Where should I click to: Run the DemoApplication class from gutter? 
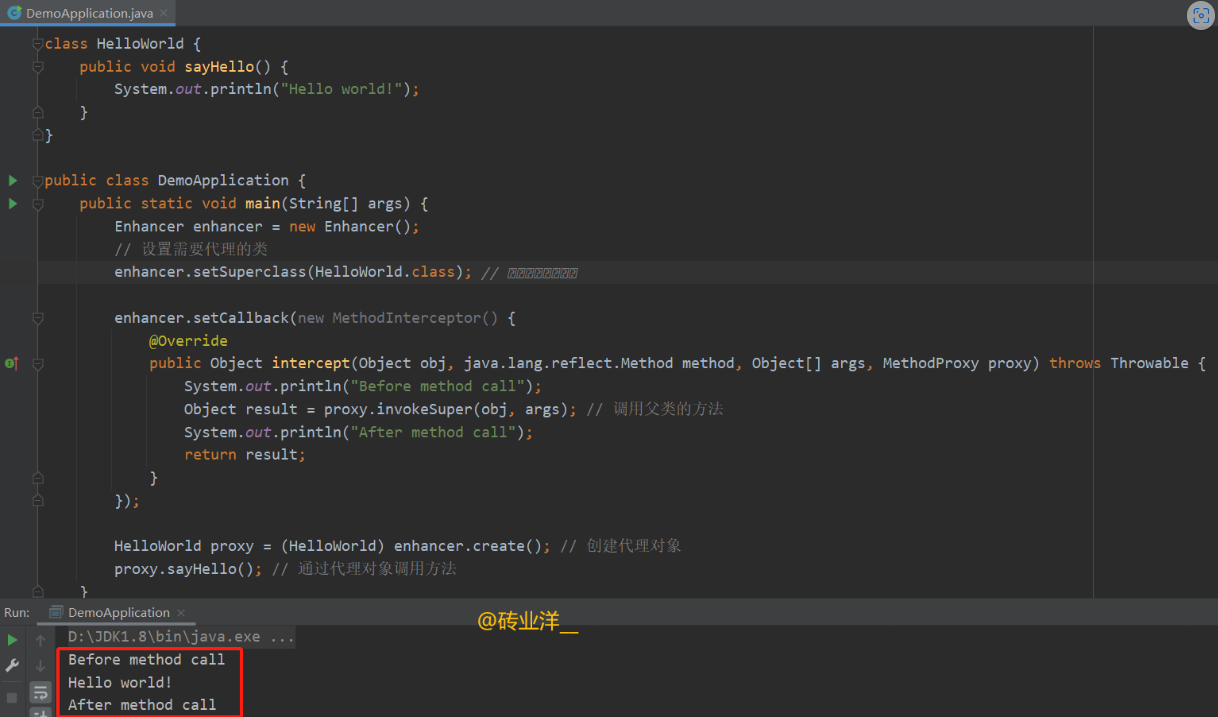coord(13,181)
